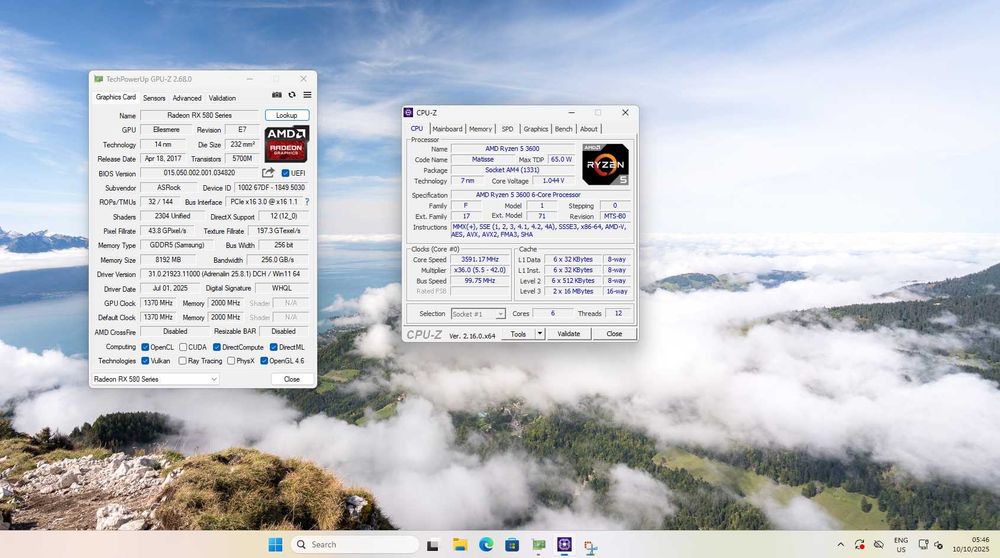The image size is (1000, 558).
Task: Click the AMD Radeon Graphics logo
Action: click(x=287, y=144)
